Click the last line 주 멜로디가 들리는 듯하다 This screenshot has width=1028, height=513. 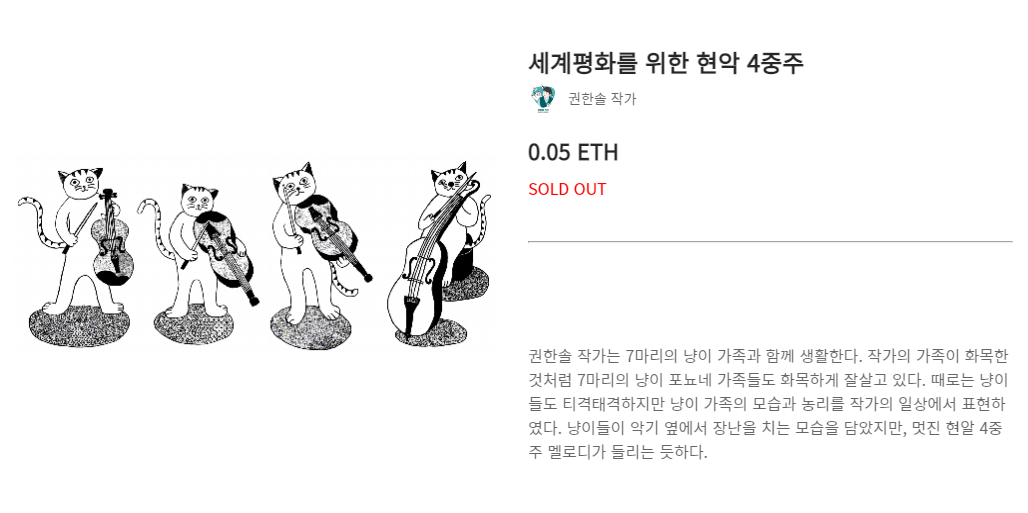[x=618, y=452]
